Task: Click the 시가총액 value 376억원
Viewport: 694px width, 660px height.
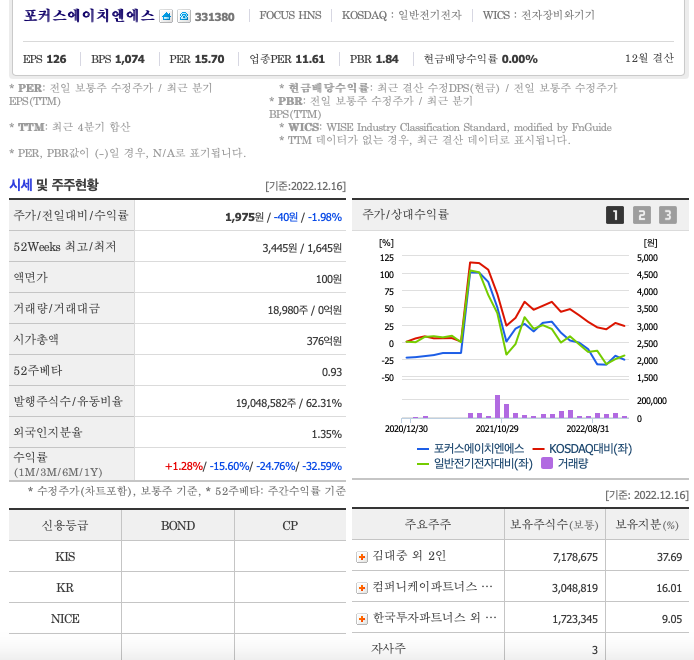Action: [324, 341]
